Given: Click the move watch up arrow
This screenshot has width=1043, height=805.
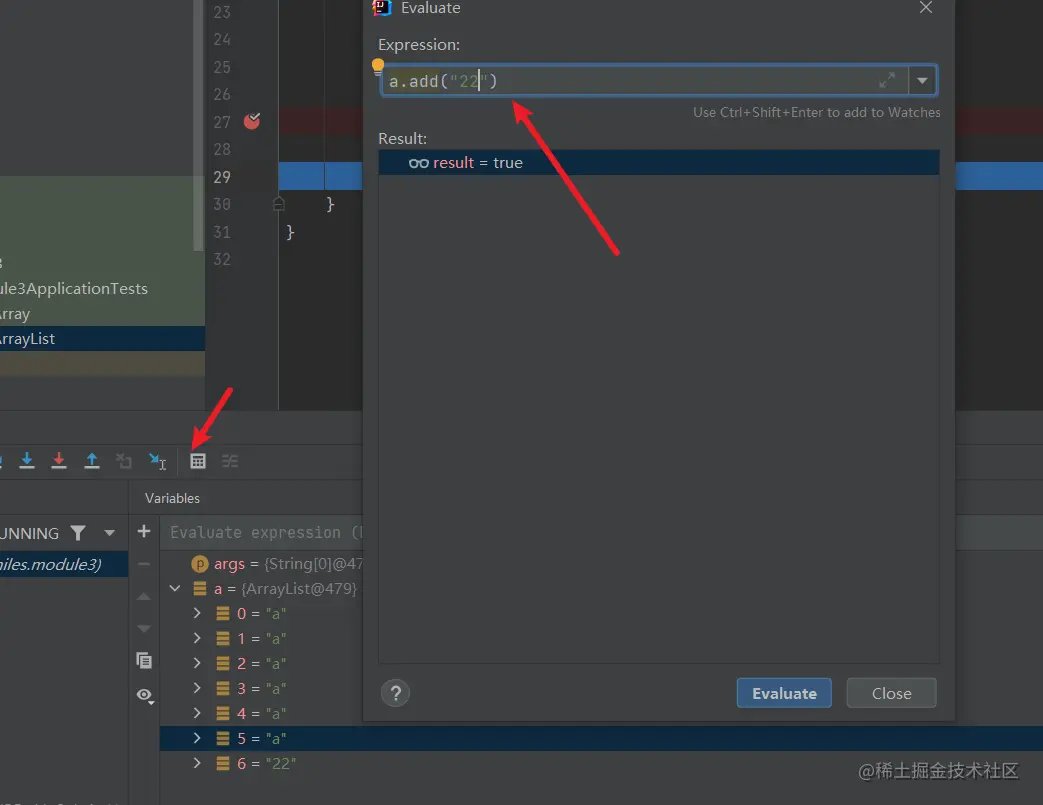Looking at the screenshot, I should point(144,597).
